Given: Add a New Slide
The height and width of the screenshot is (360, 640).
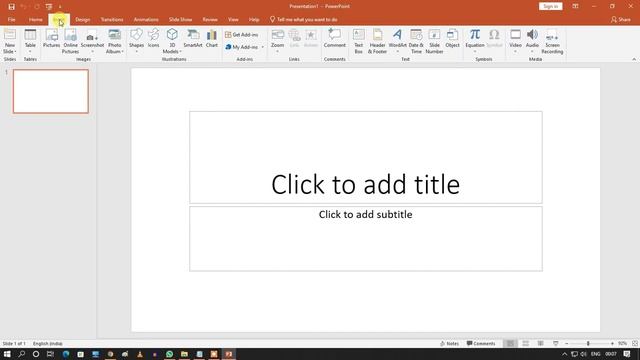Looking at the screenshot, I should (10, 41).
